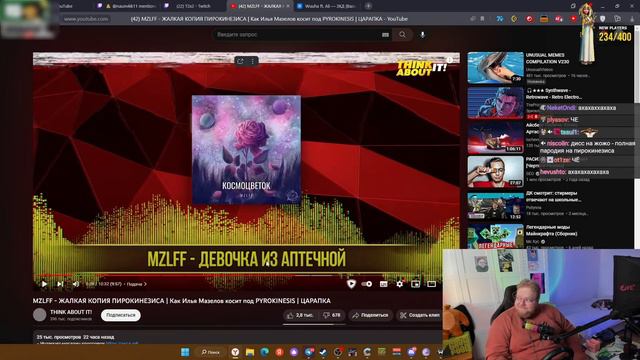The image size is (640, 360).
Task: Click the browser shield protection icon
Action: coord(603,19)
